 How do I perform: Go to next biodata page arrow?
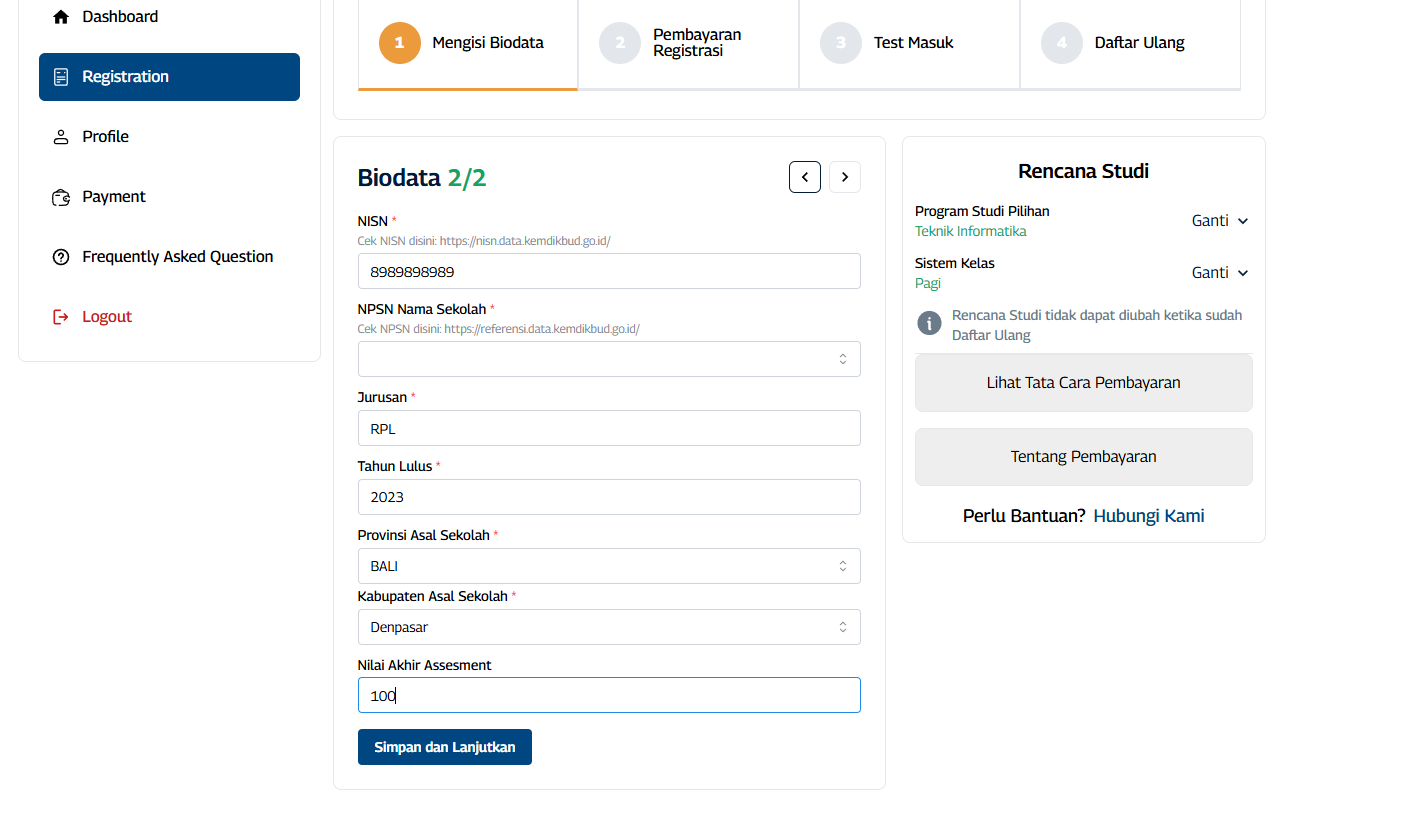(845, 177)
